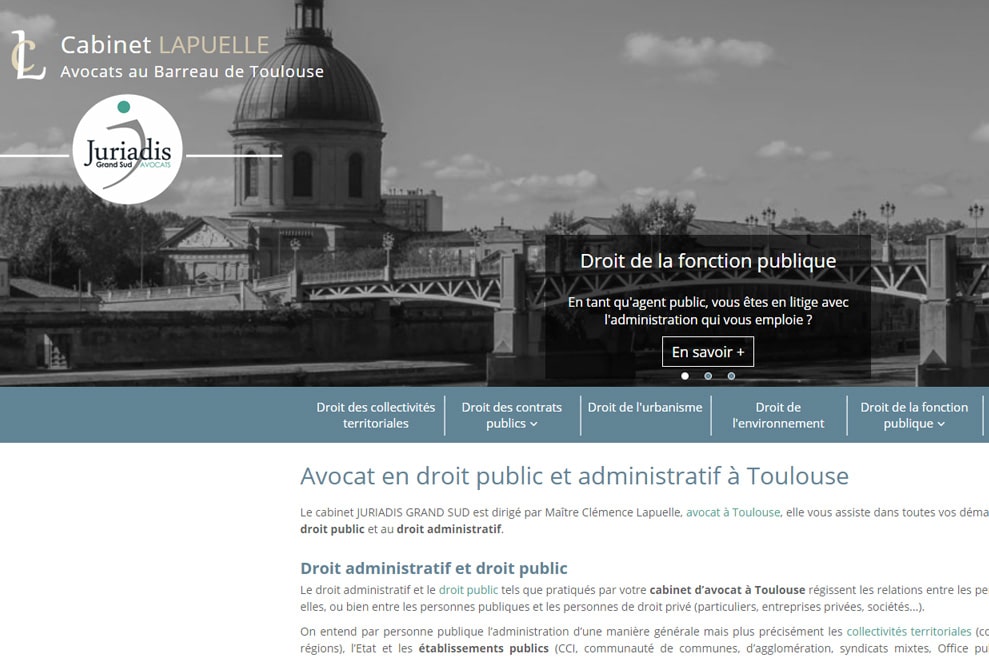The image size is (989, 660).
Task: Open 'Droit de la fonction publique' menu item
Action: click(914, 415)
